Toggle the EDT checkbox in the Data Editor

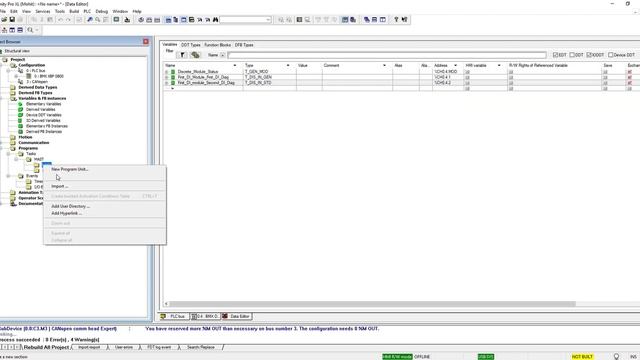click(555, 55)
